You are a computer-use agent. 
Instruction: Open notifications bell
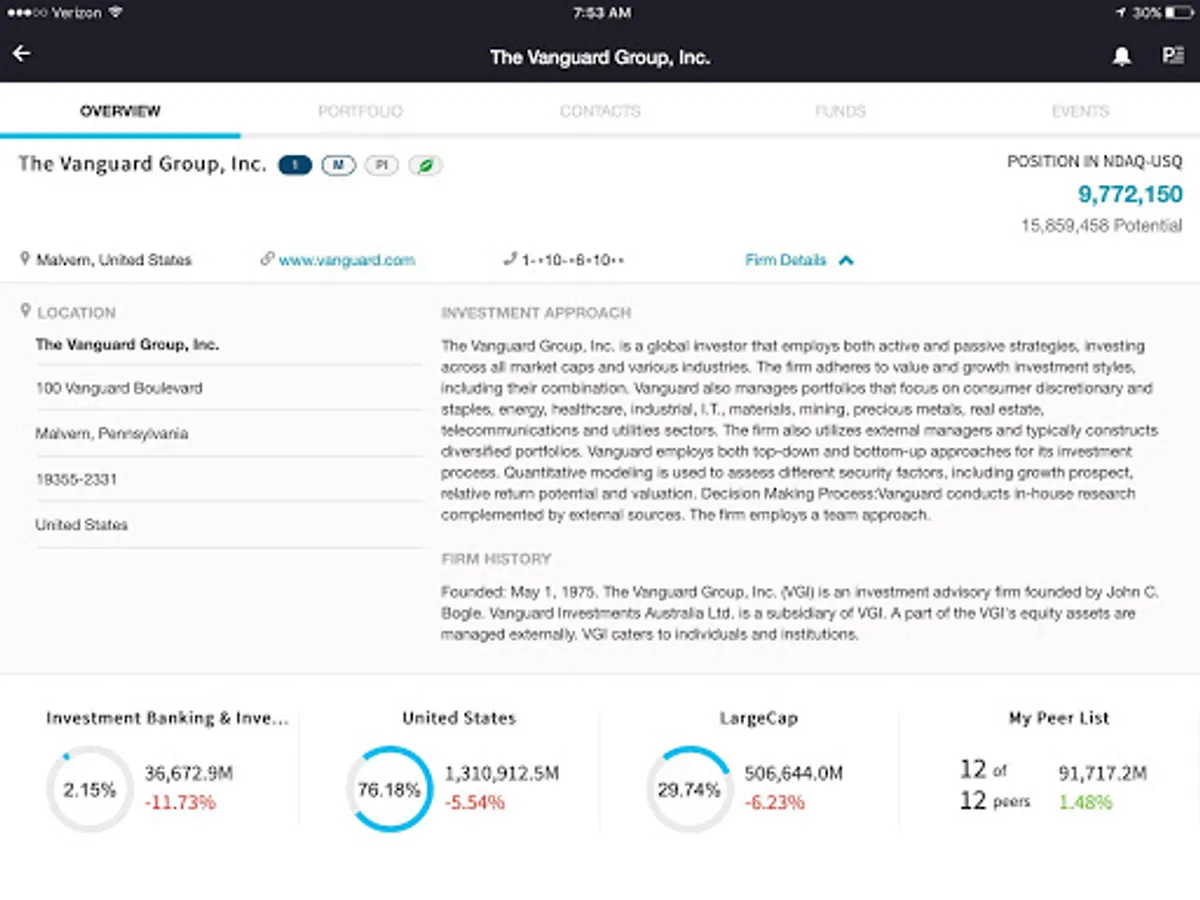pyautogui.click(x=1122, y=57)
